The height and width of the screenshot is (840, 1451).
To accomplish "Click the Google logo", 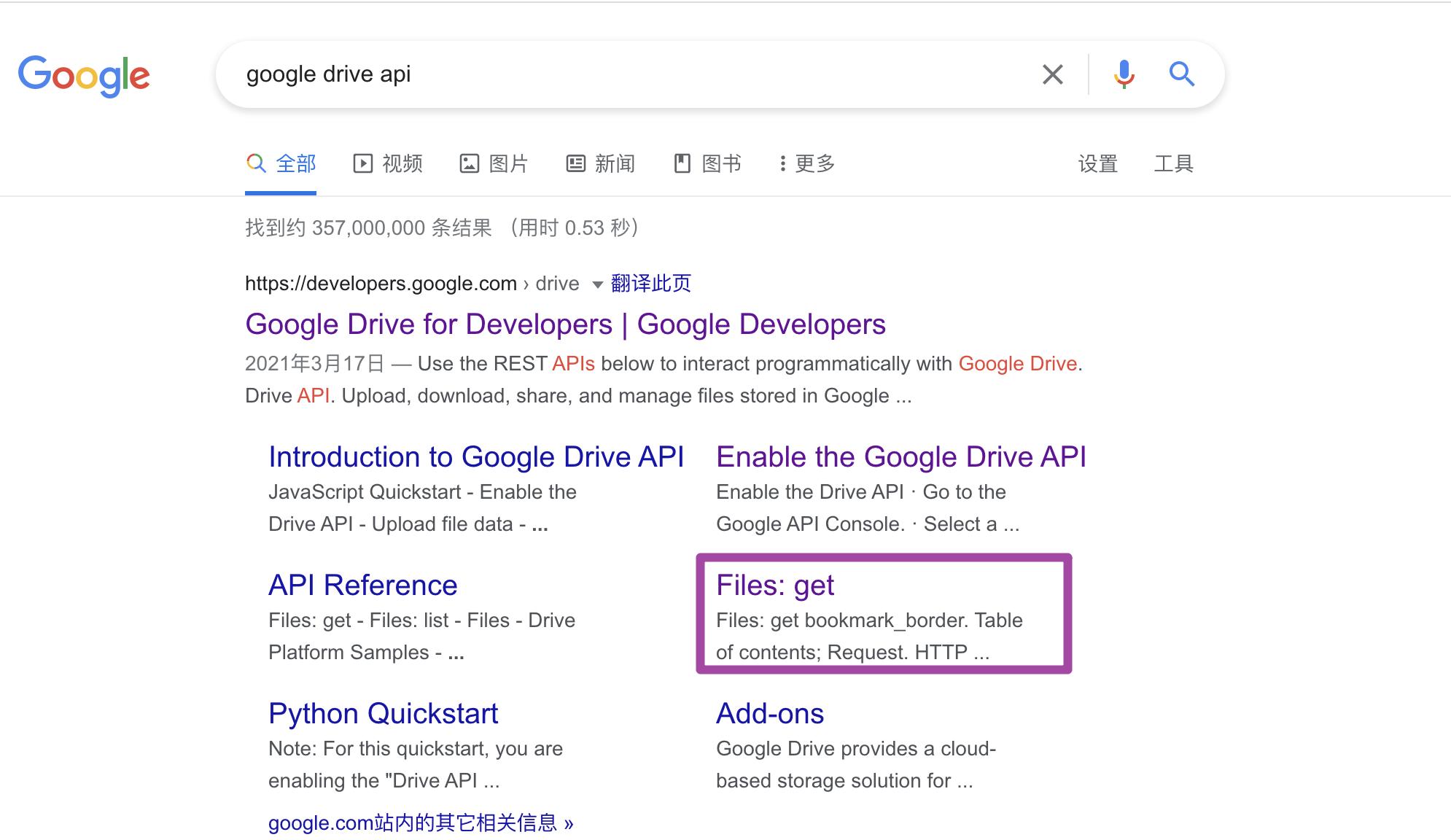I will 85,74.
